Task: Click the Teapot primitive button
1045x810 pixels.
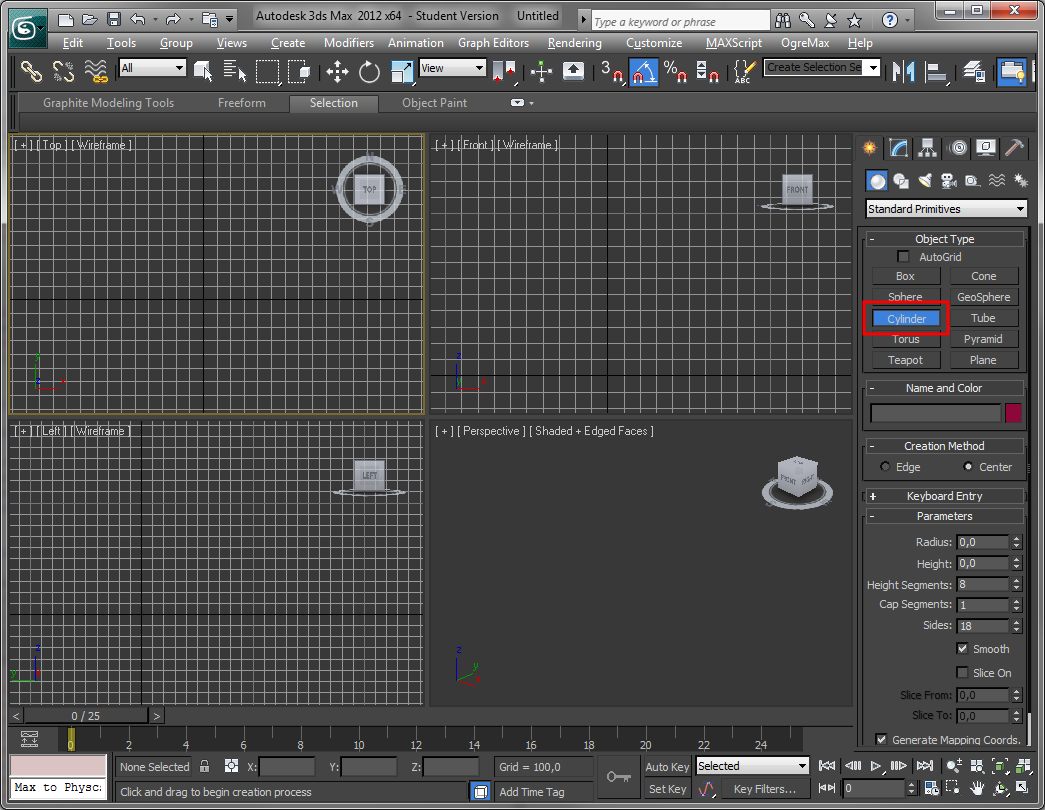Action: [905, 359]
